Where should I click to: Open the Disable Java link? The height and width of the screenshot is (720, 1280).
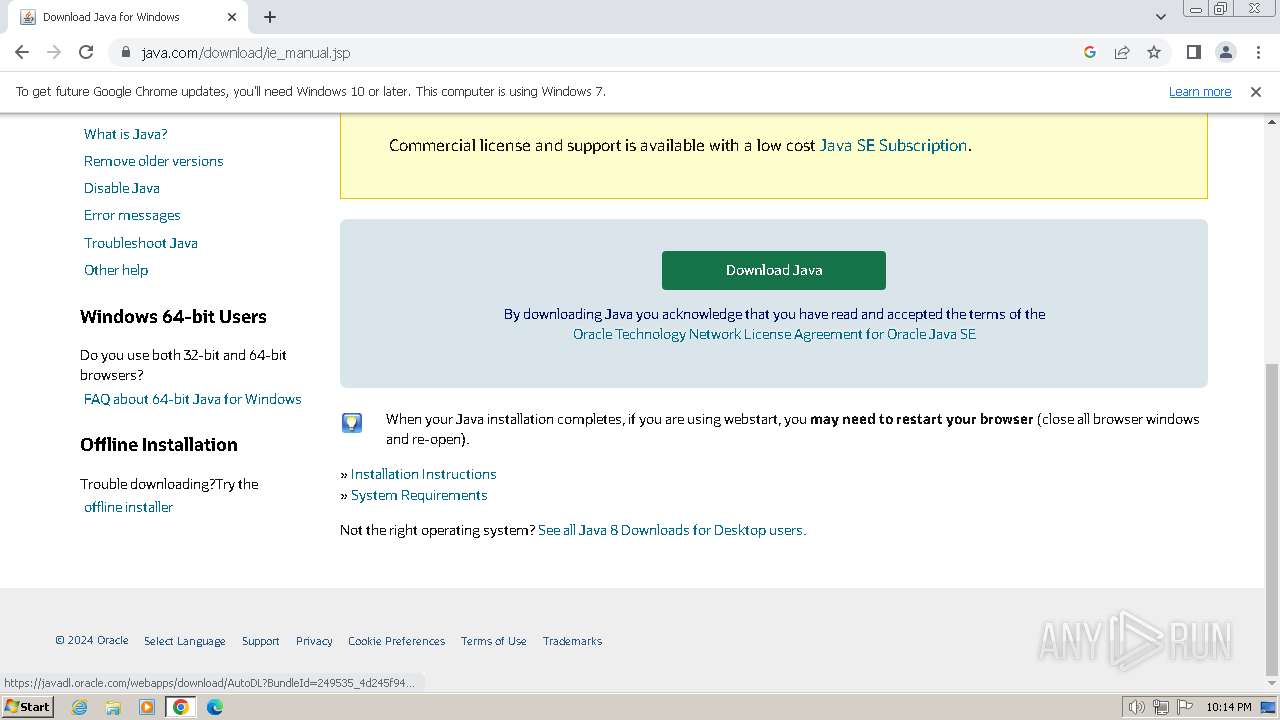click(122, 188)
